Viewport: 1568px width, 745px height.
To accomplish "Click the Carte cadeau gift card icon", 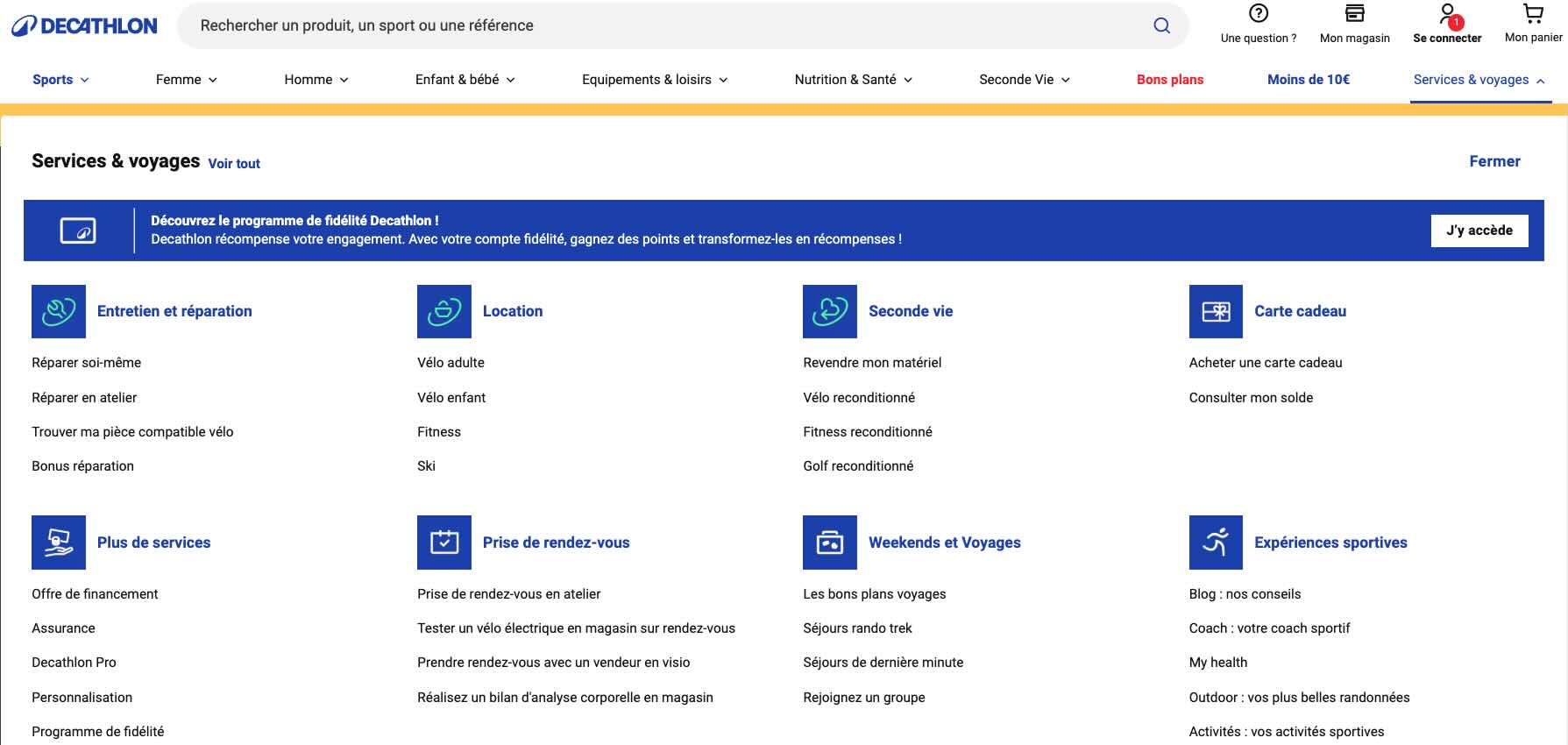I will click(x=1216, y=311).
